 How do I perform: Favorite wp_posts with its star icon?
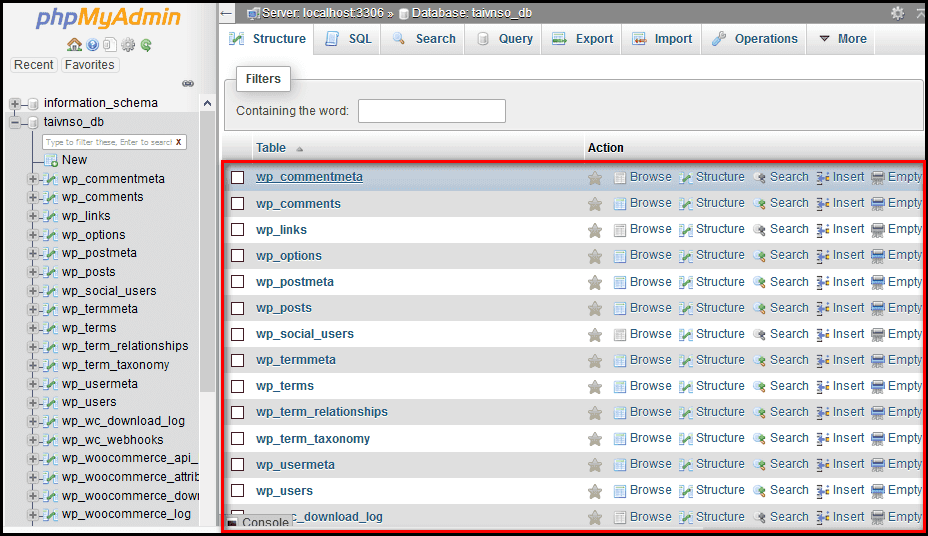pyautogui.click(x=595, y=308)
